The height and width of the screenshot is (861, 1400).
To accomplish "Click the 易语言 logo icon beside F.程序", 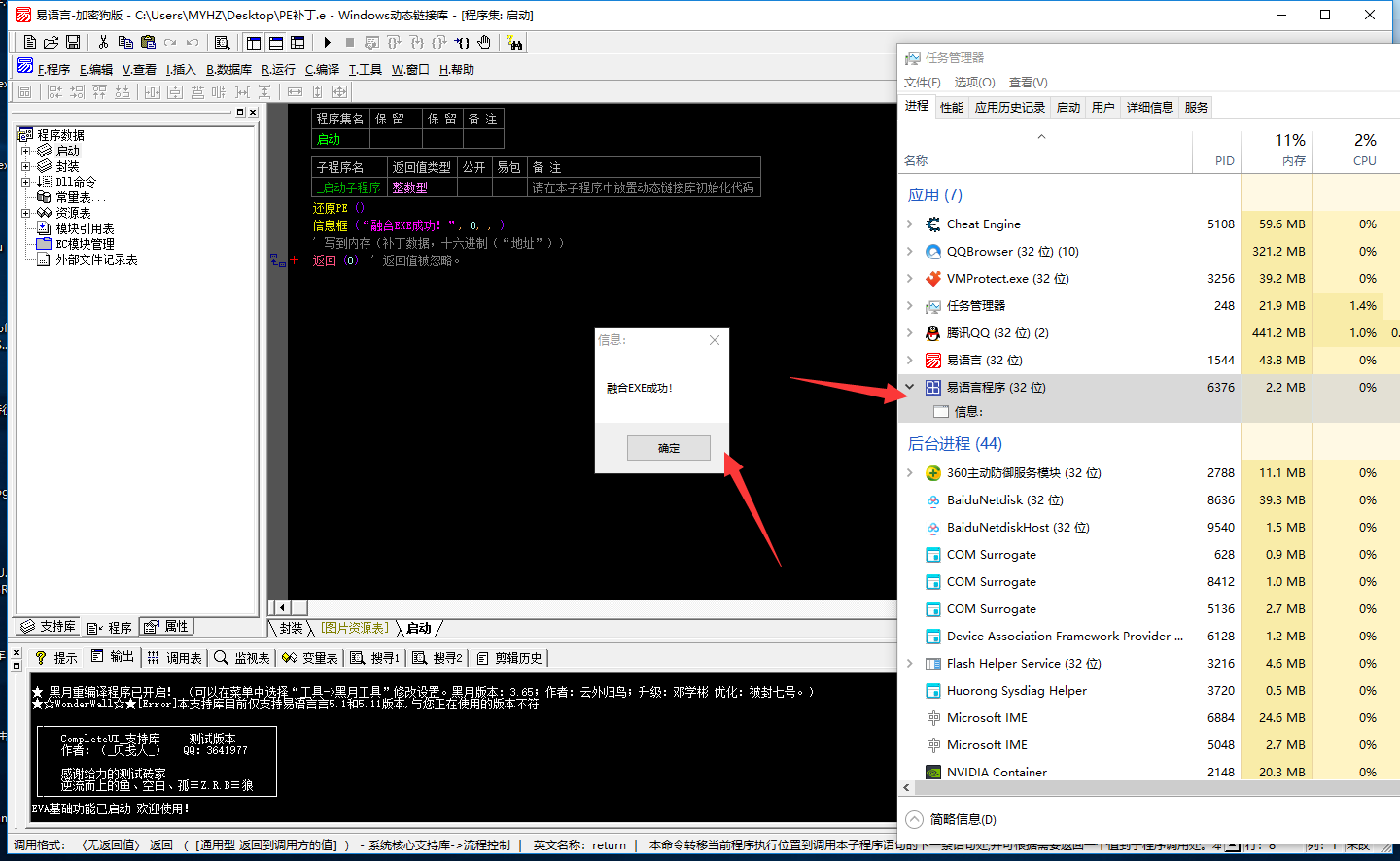I will [x=25, y=66].
